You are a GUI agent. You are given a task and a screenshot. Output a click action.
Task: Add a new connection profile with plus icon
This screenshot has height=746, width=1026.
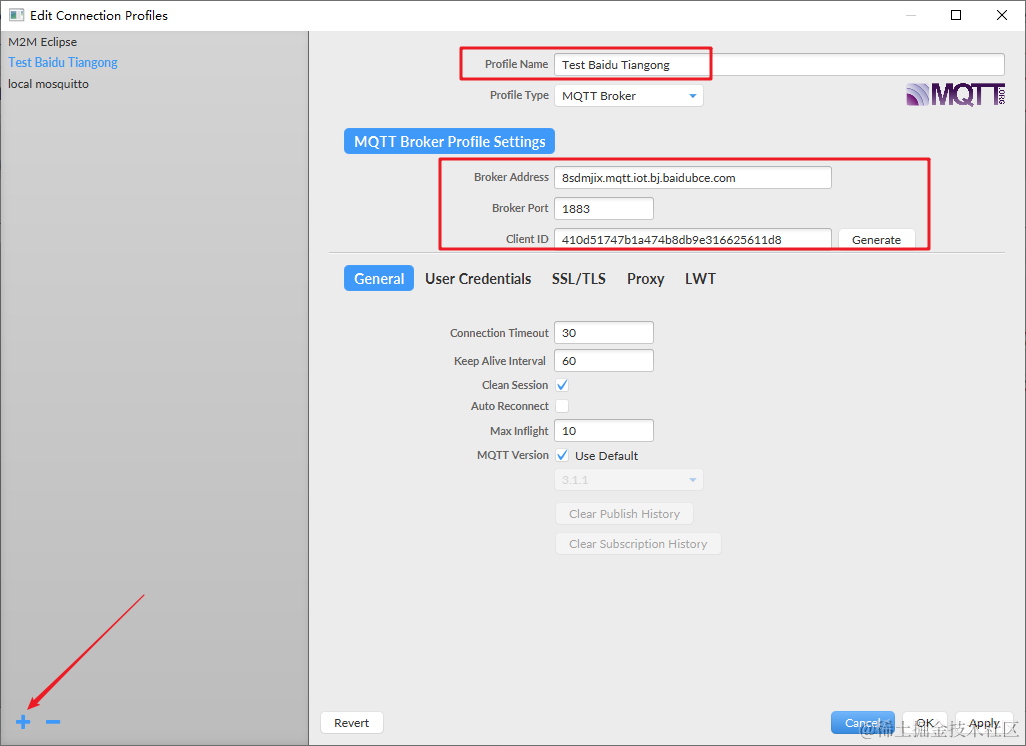pos(23,722)
